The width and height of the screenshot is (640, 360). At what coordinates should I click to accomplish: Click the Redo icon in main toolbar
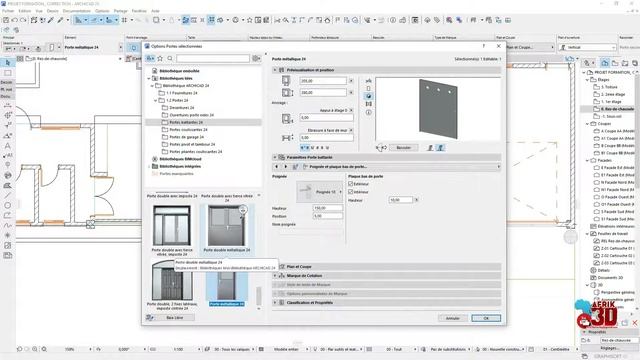pyautogui.click(x=23, y=20)
